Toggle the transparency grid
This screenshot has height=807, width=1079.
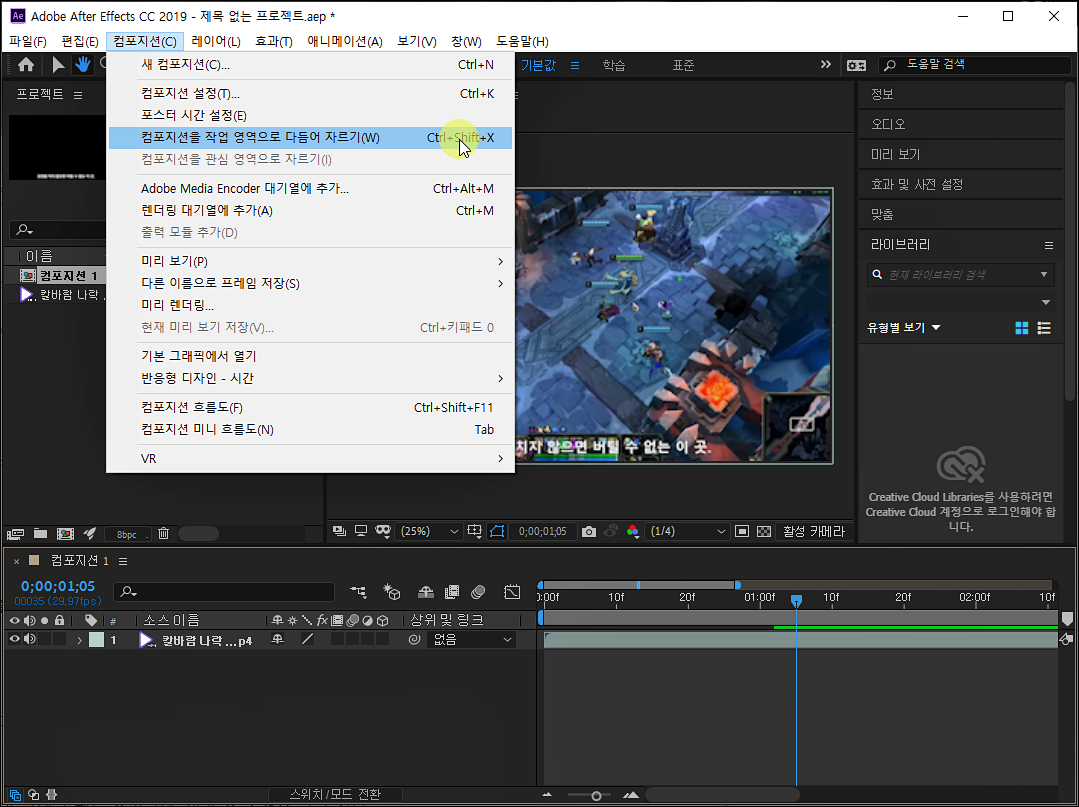coord(764,531)
